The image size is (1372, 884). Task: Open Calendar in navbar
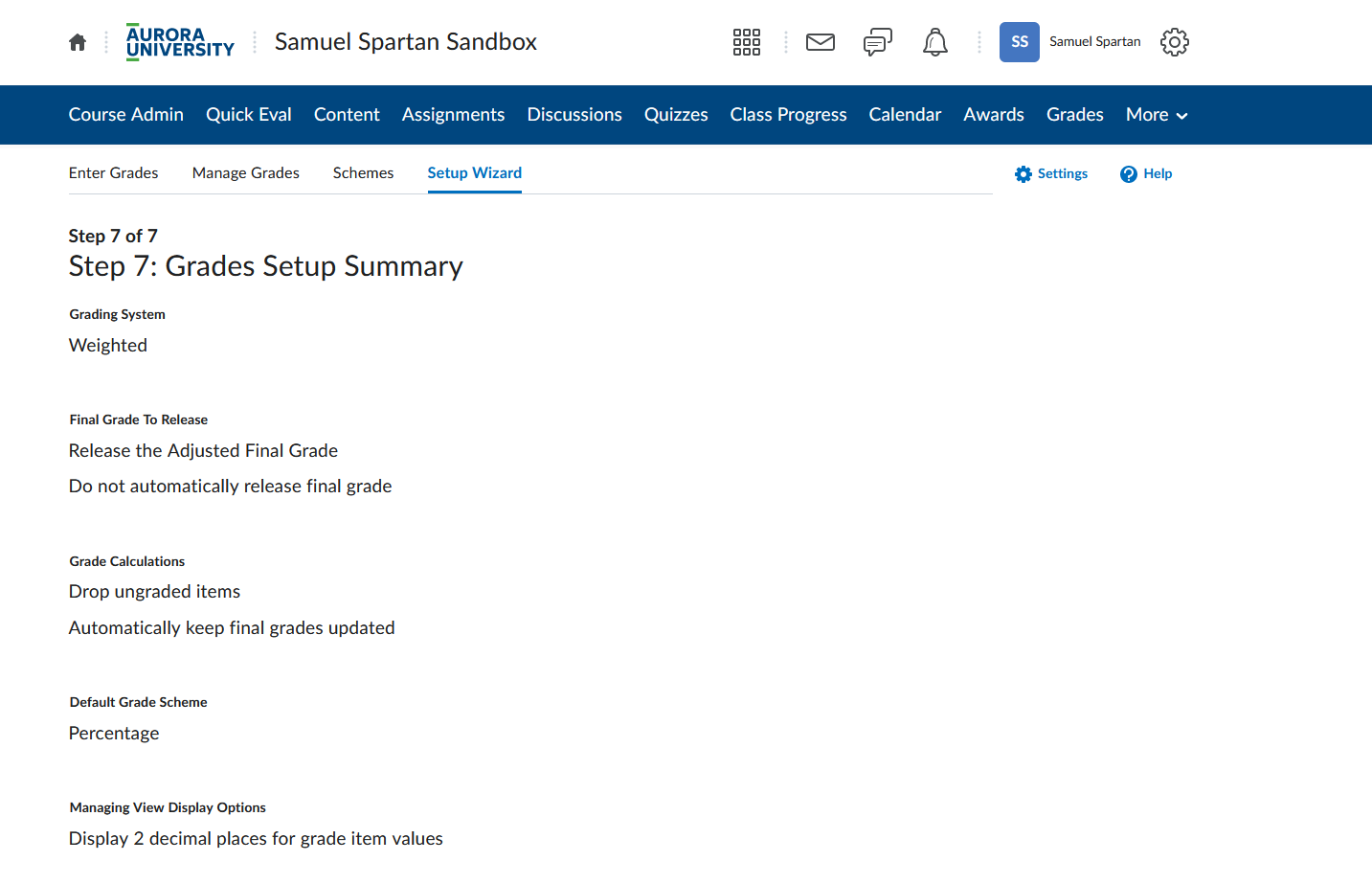(x=905, y=115)
